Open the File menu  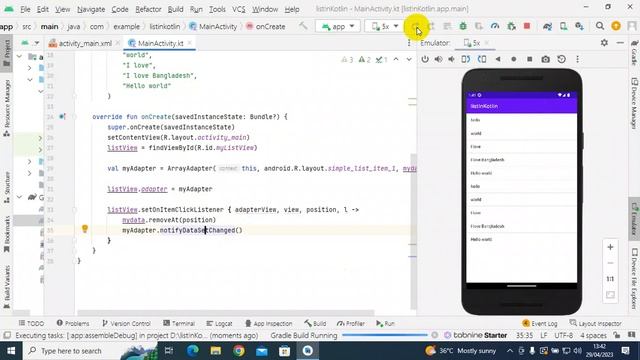pyautogui.click(x=25, y=9)
